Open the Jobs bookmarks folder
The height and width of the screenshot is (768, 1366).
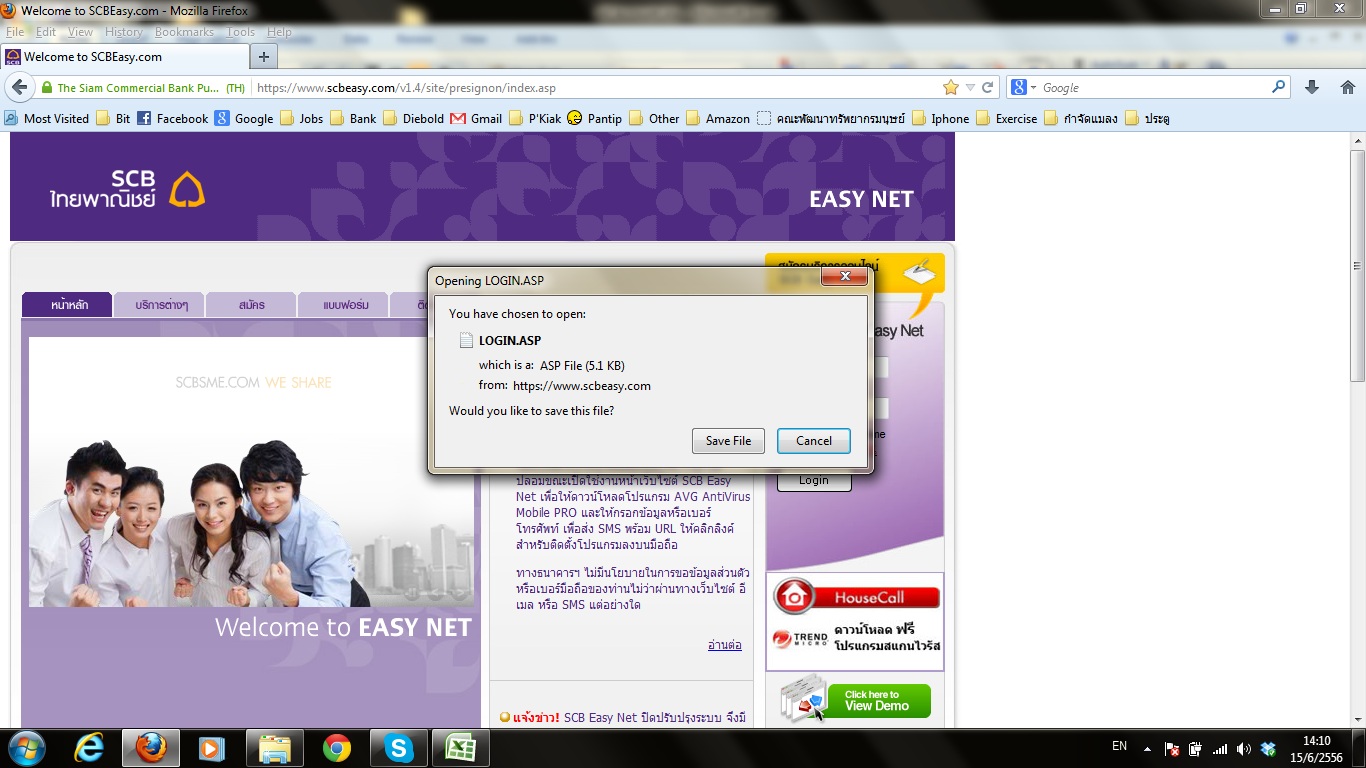[302, 118]
